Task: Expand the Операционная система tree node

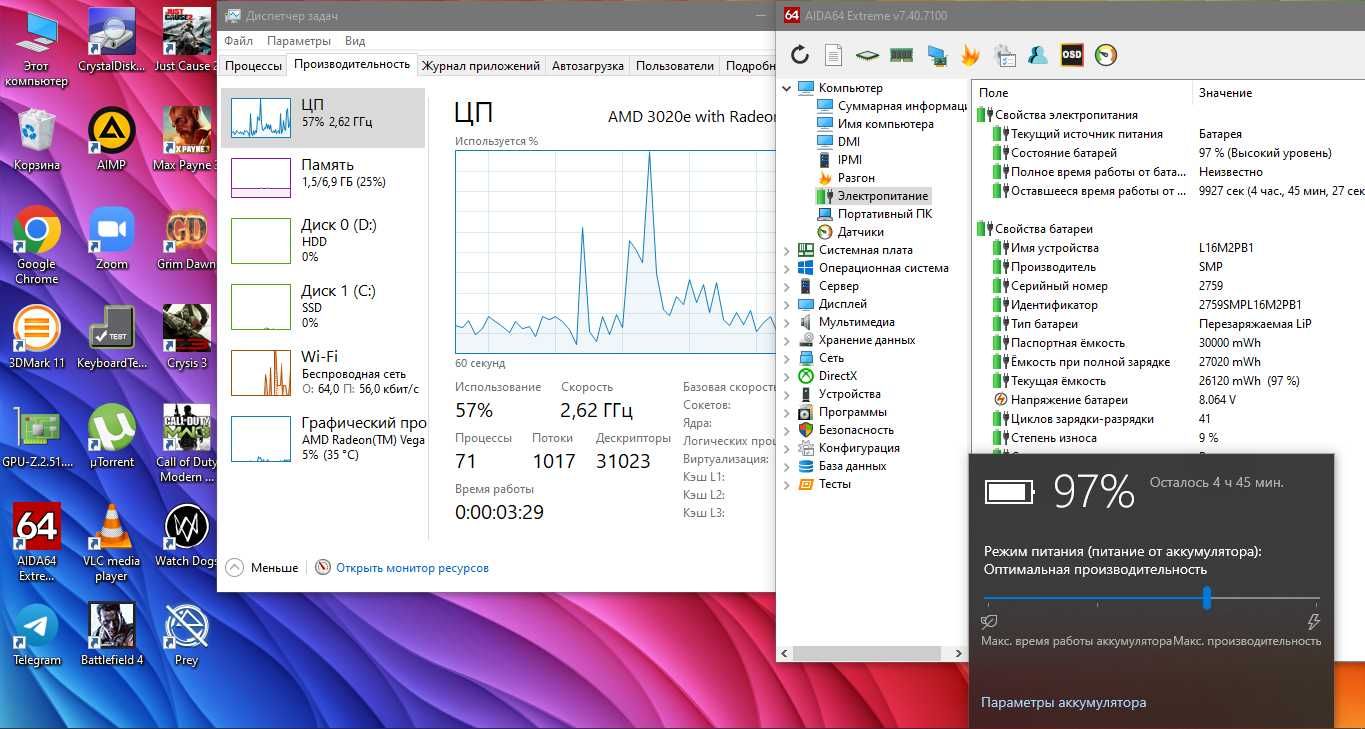Action: click(786, 268)
